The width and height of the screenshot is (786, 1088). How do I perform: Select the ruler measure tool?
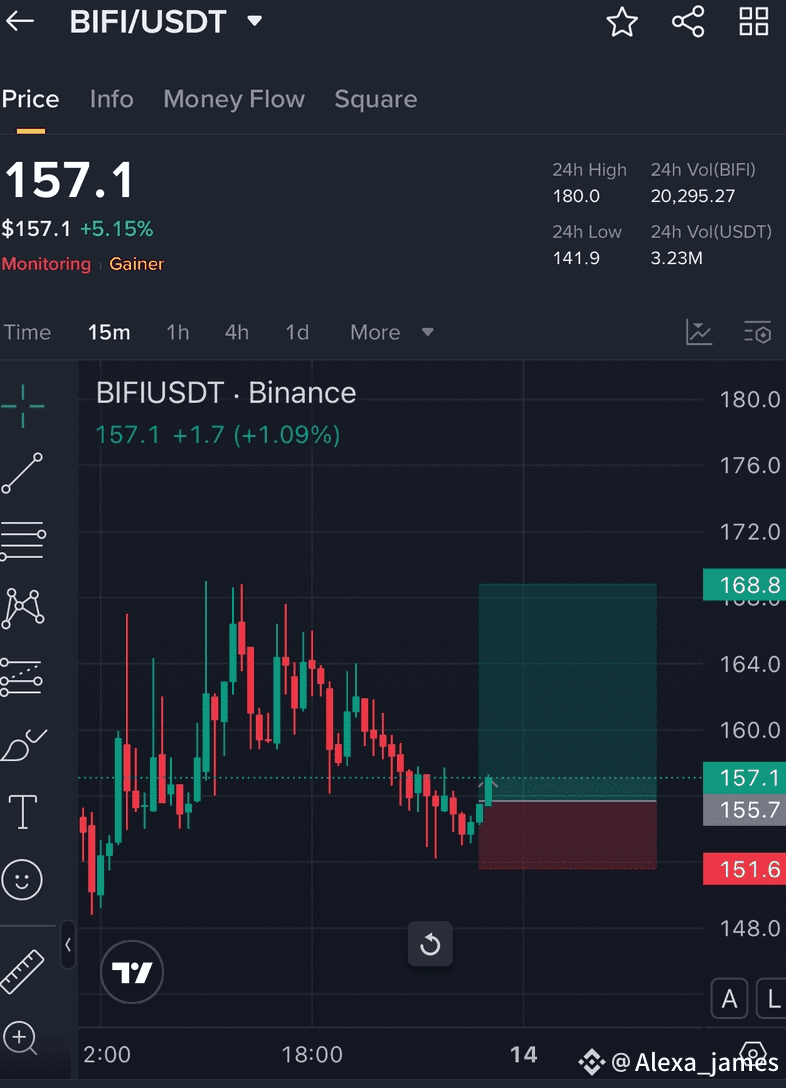22,971
